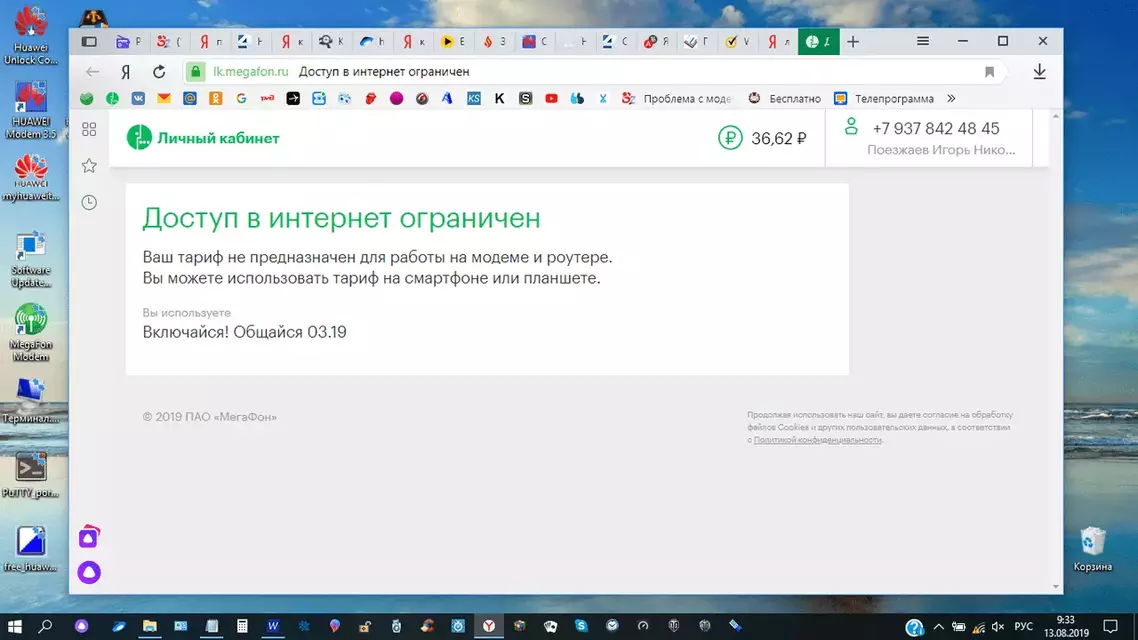Screen dimensions: 1138x640
Task: Open the browser hamburger menu
Action: tap(922, 41)
